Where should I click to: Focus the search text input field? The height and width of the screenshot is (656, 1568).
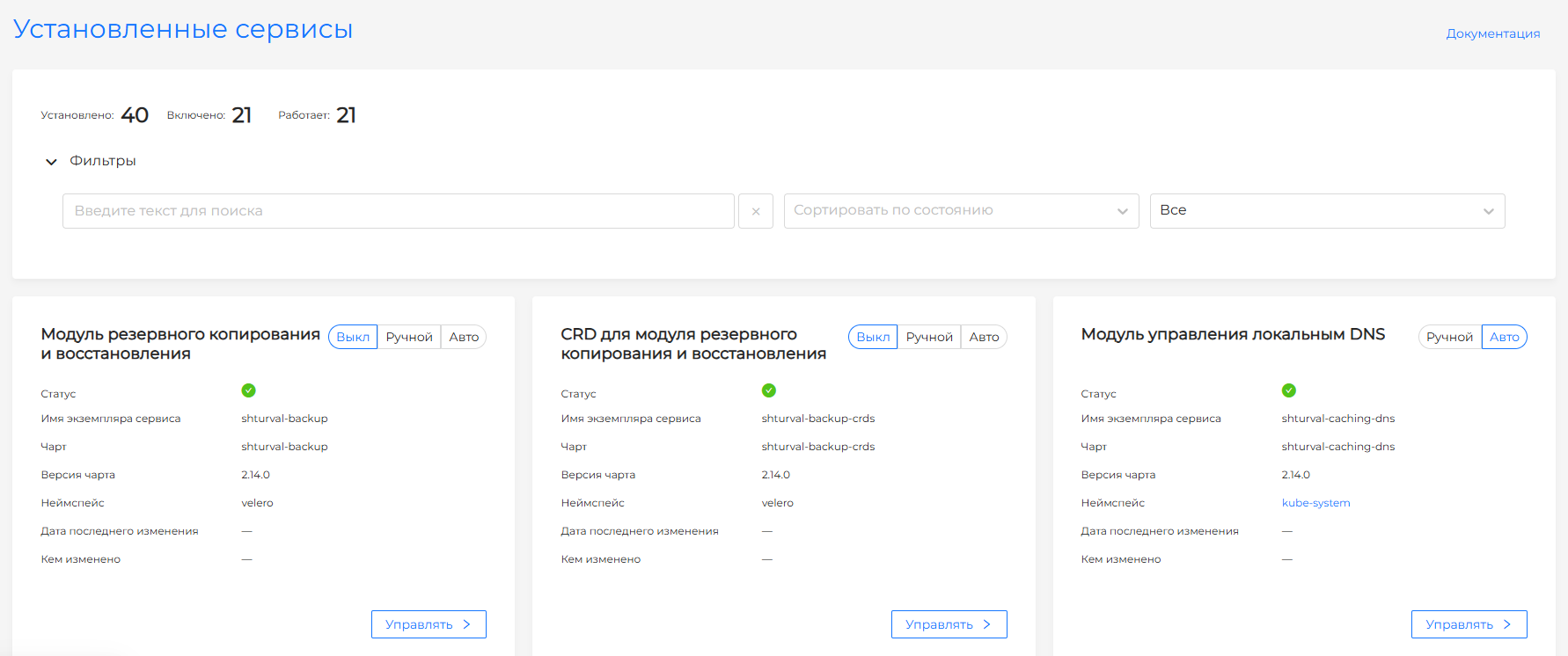(x=399, y=211)
